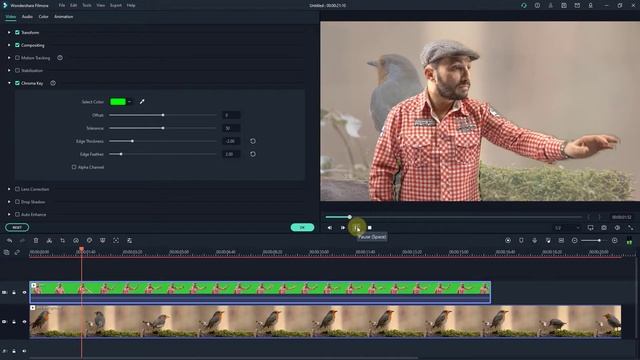This screenshot has width=640, height=360.
Task: Click the green OK button
Action: 302,227
